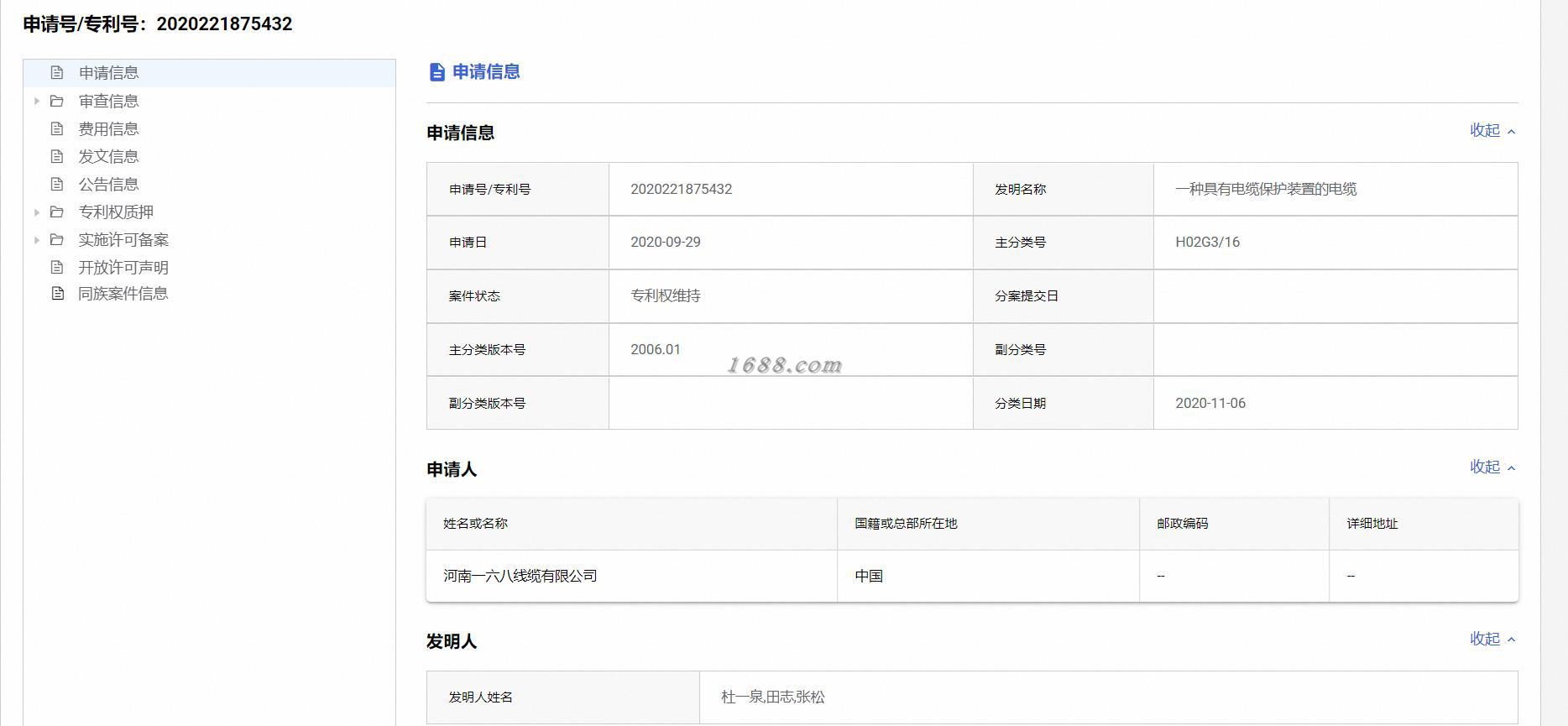This screenshot has width=1568, height=726.
Task: Select 申请信息 in the left tree
Action: (x=108, y=73)
